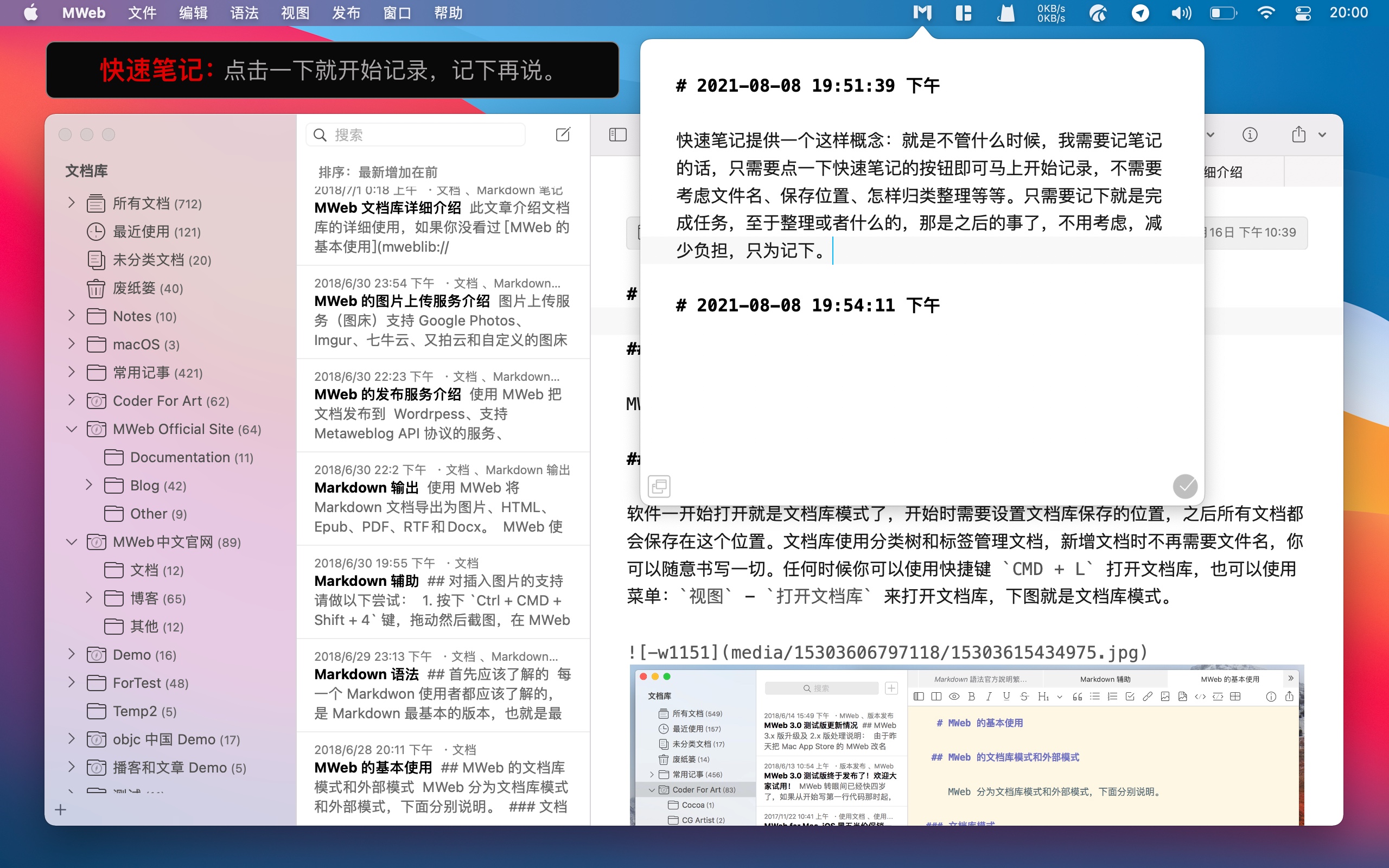Expand the Blog folder
This screenshot has width=1389, height=868.
(x=89, y=486)
